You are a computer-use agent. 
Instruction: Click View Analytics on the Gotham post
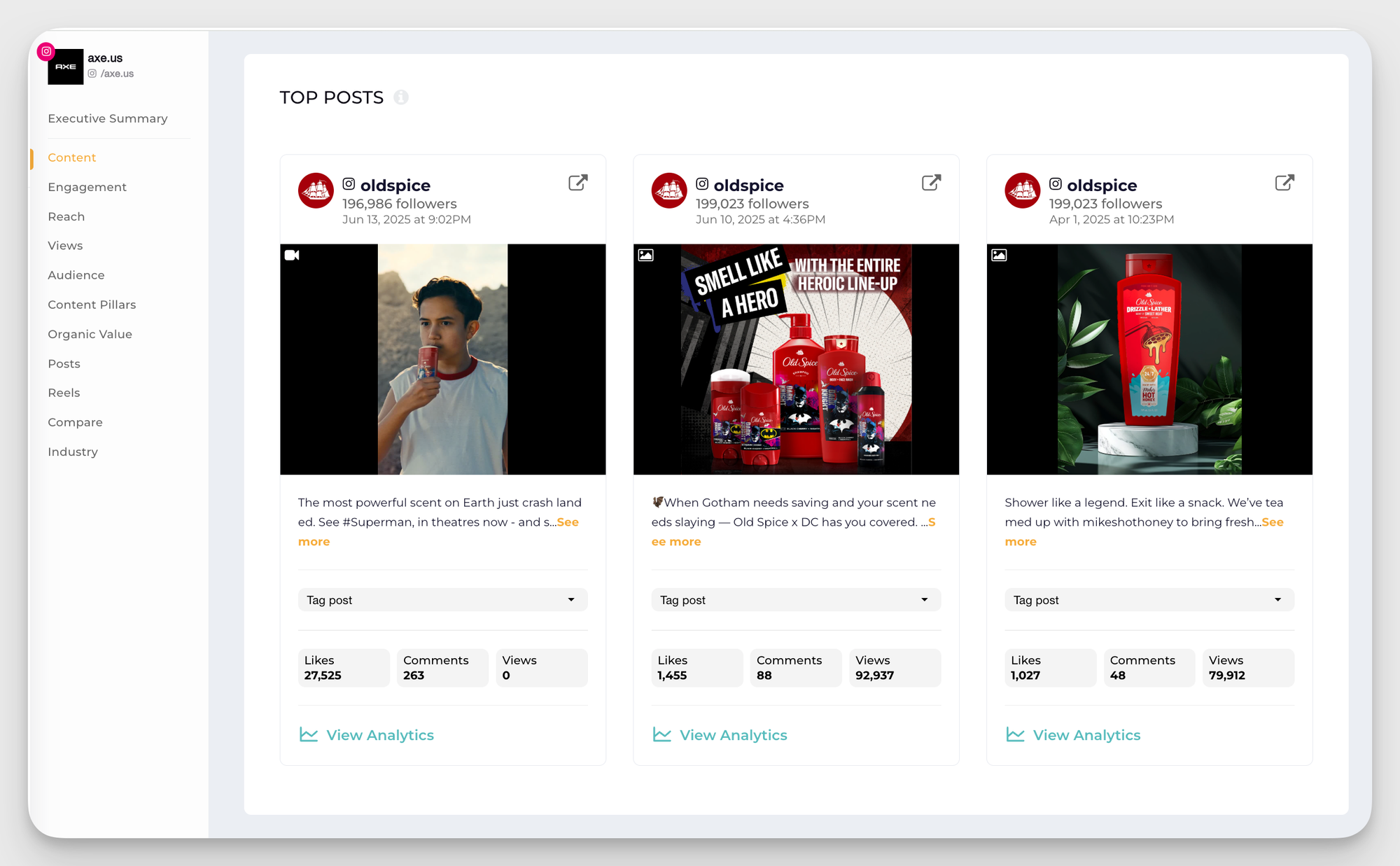coord(733,734)
